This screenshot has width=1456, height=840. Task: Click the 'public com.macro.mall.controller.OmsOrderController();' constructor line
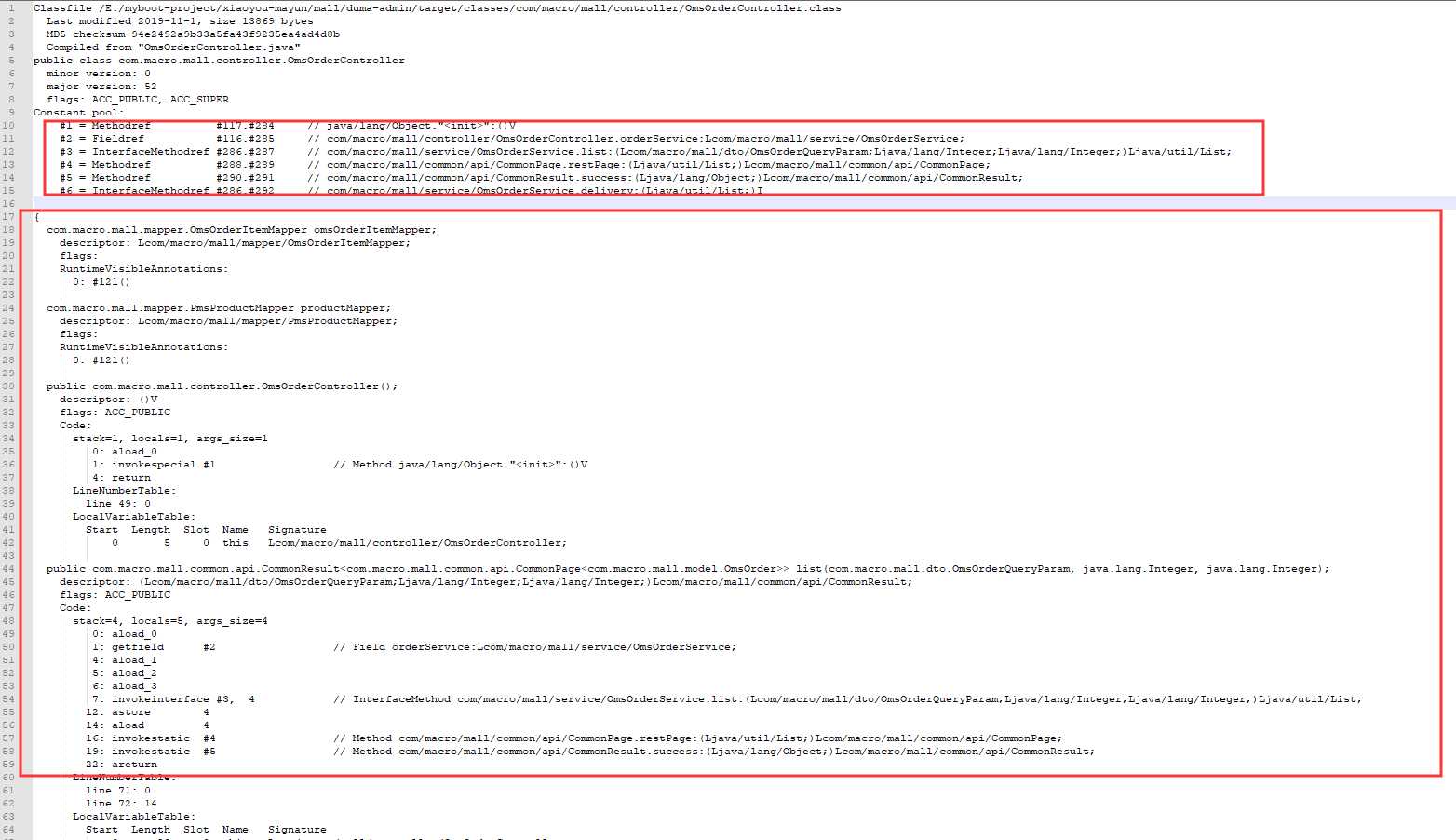222,386
